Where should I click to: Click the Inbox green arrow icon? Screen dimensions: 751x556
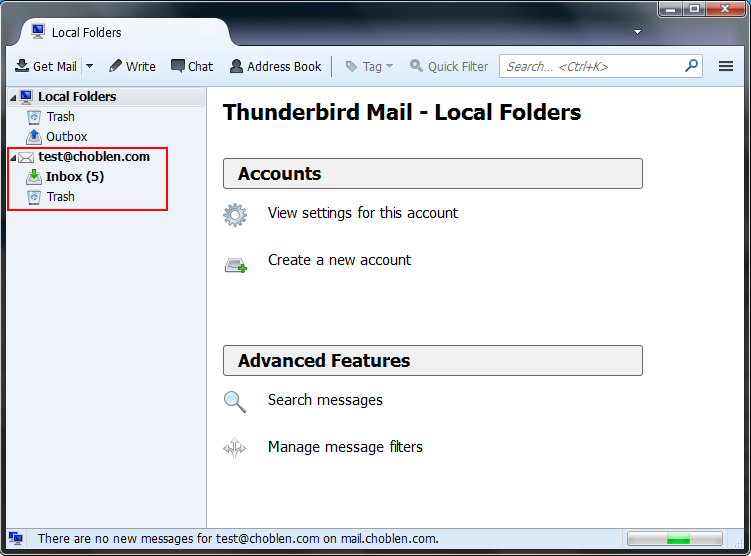pos(34,177)
